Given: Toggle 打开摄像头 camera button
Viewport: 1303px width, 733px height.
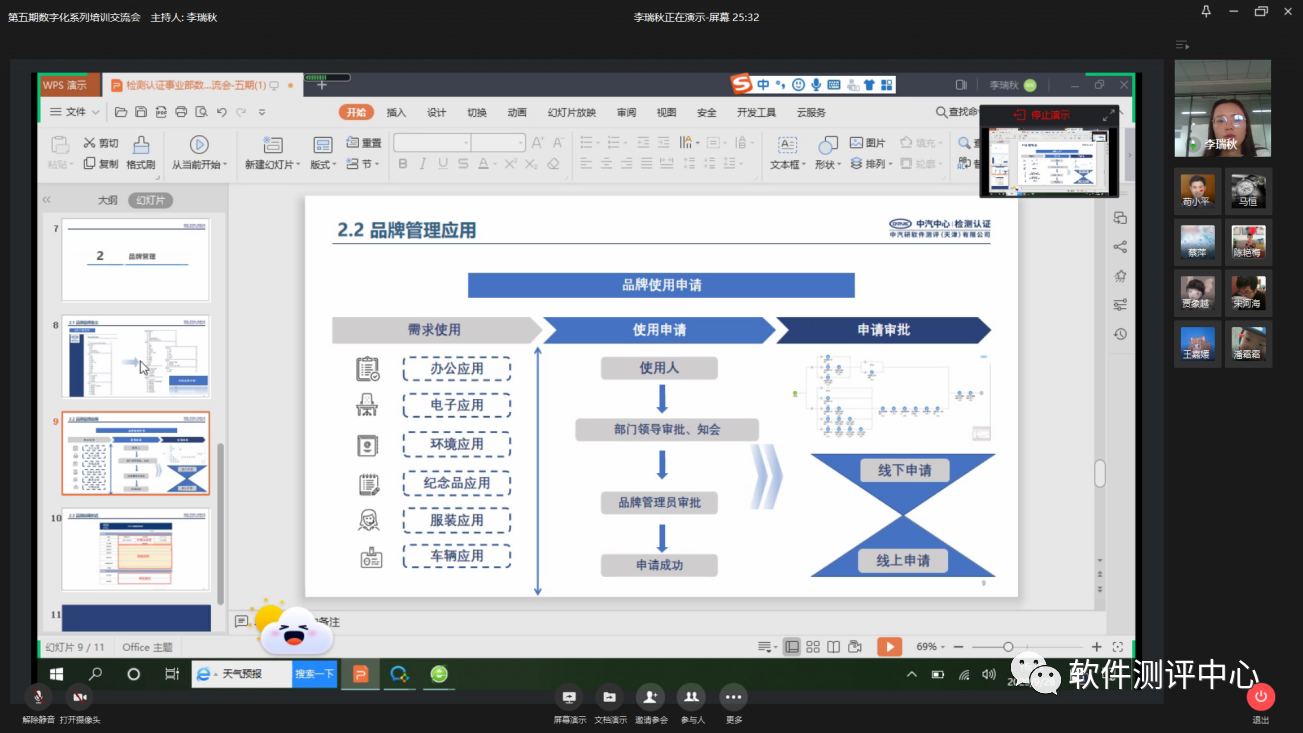Looking at the screenshot, I should pos(80,697).
